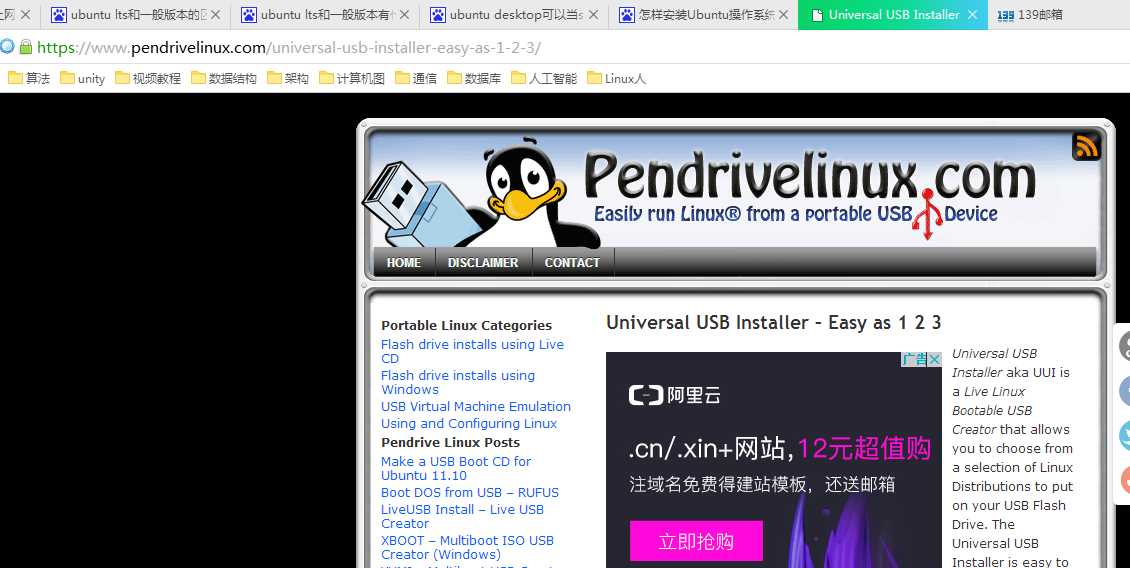Click the 'Portable Linux Categories' heading
Screen dimensions: 1130x568
(466, 325)
